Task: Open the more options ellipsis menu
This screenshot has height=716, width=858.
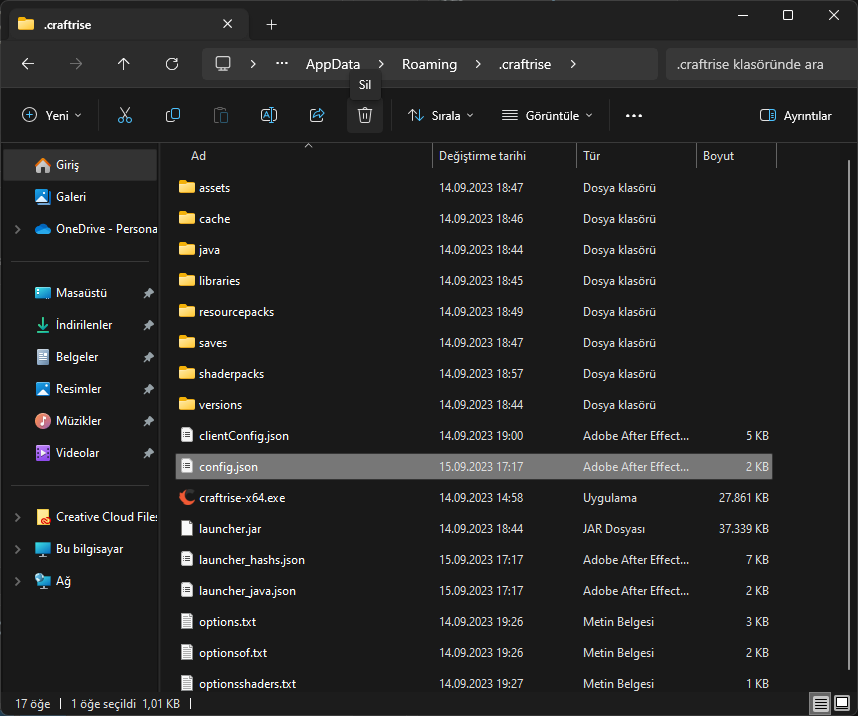Action: coord(633,115)
